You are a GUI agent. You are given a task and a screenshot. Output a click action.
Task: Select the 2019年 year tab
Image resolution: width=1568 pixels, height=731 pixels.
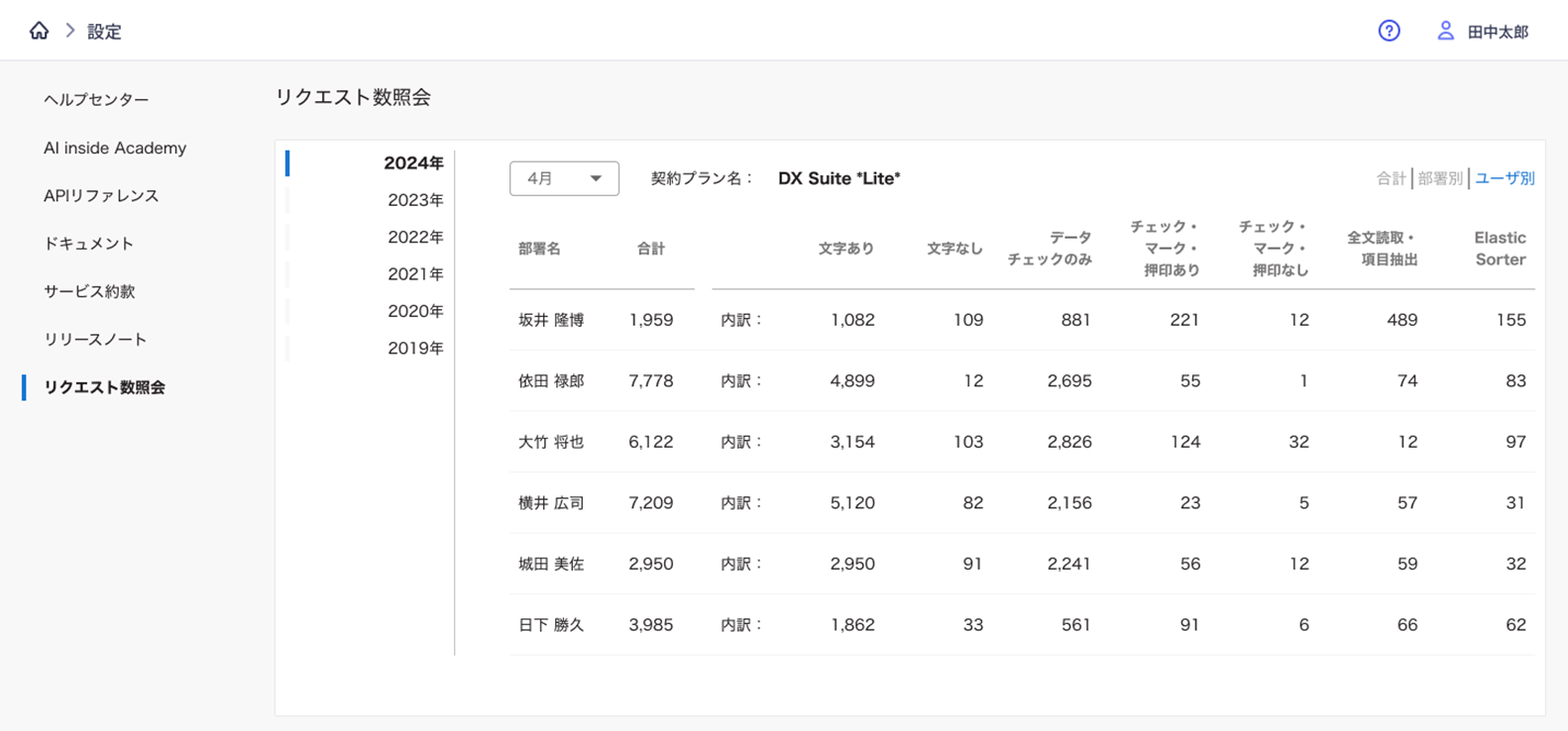(x=414, y=349)
